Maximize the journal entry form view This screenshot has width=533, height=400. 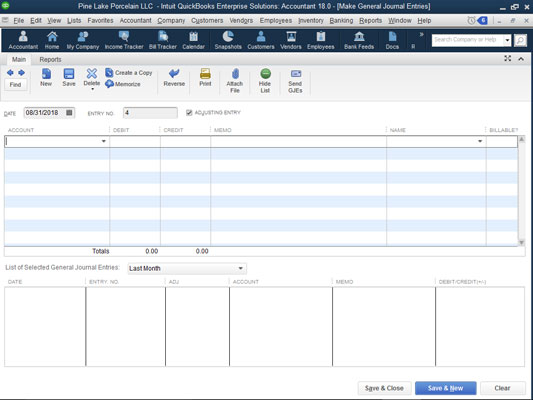click(x=508, y=58)
